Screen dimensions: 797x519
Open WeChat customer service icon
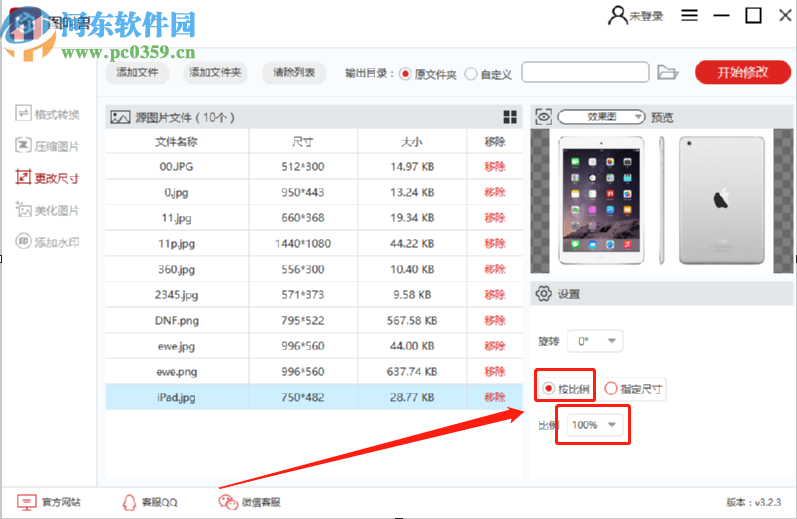[x=228, y=502]
